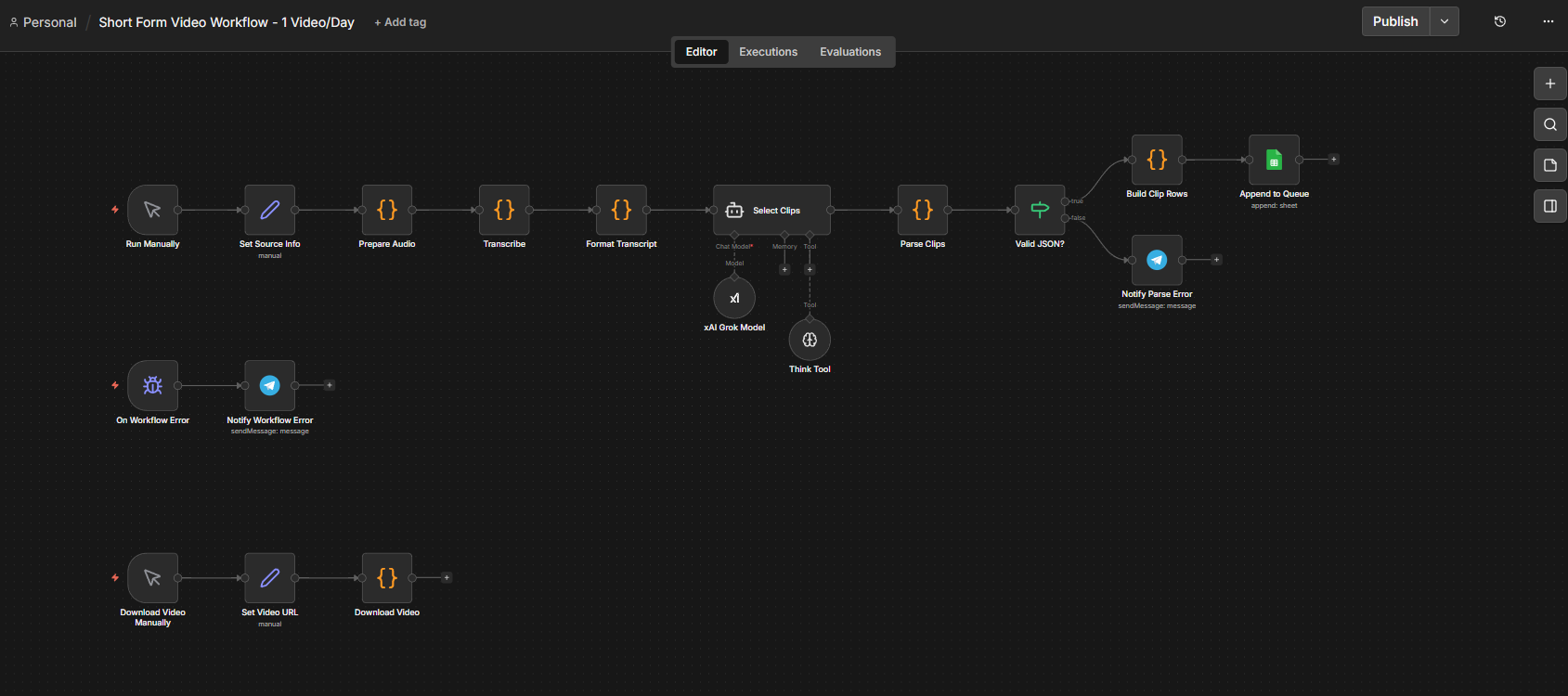1568x696 pixels.
Task: Select the Select Clips agent node
Action: 771,210
